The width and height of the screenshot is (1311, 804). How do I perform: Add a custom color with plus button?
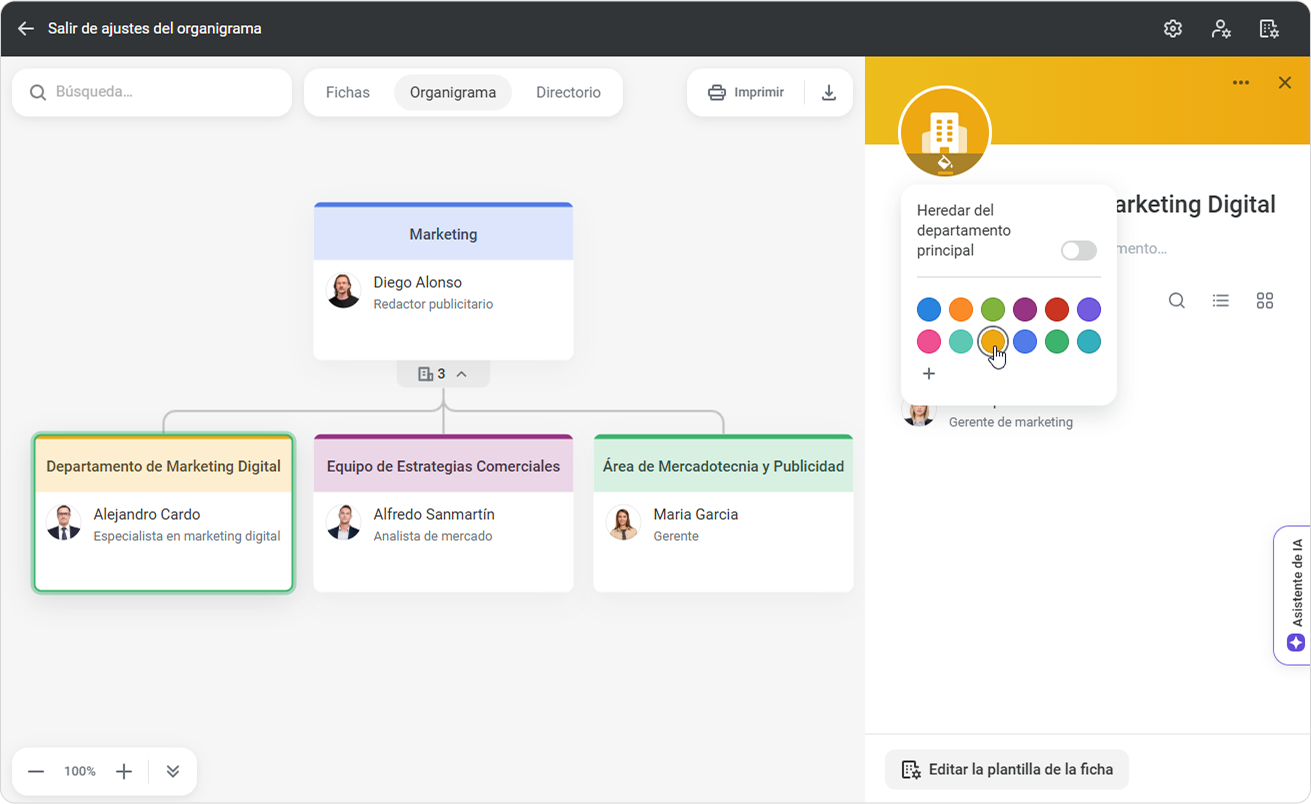(929, 374)
